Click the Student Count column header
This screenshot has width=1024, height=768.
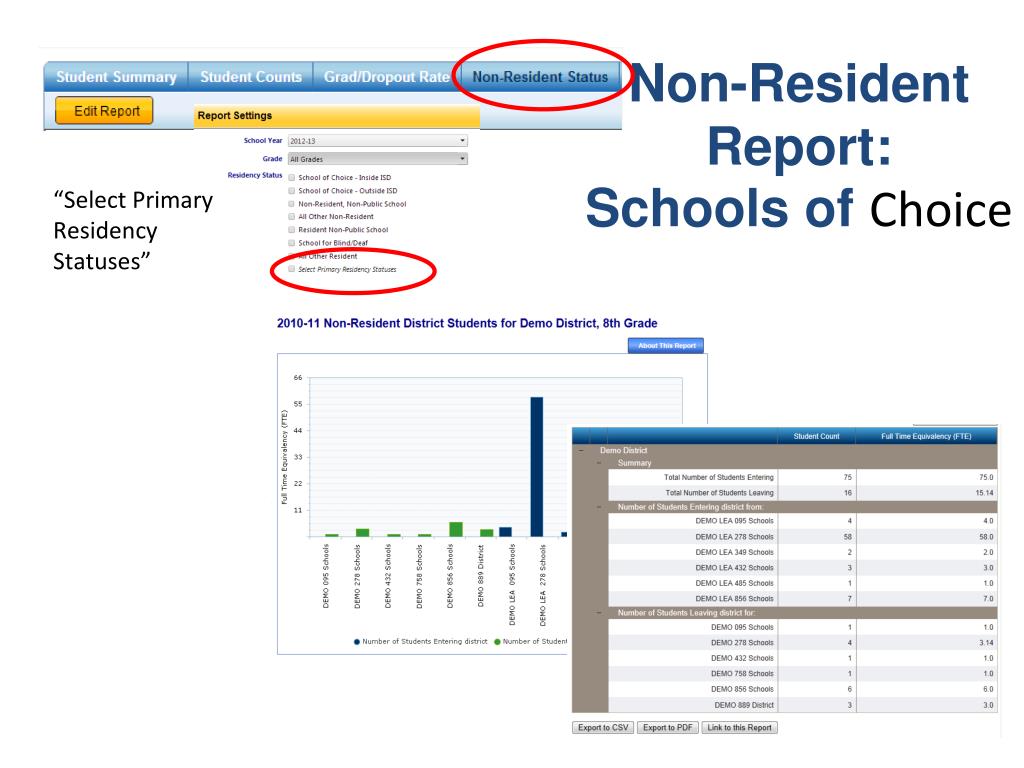click(816, 436)
